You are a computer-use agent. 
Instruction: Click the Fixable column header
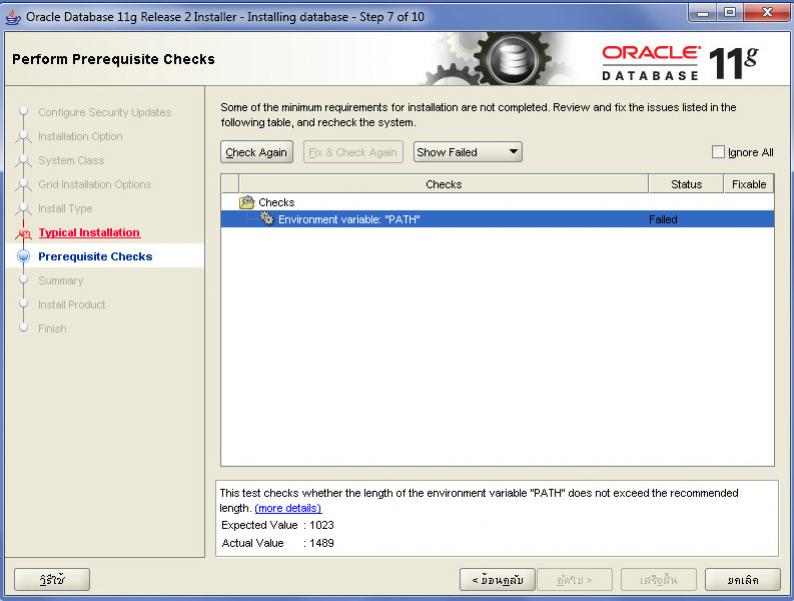coord(749,184)
